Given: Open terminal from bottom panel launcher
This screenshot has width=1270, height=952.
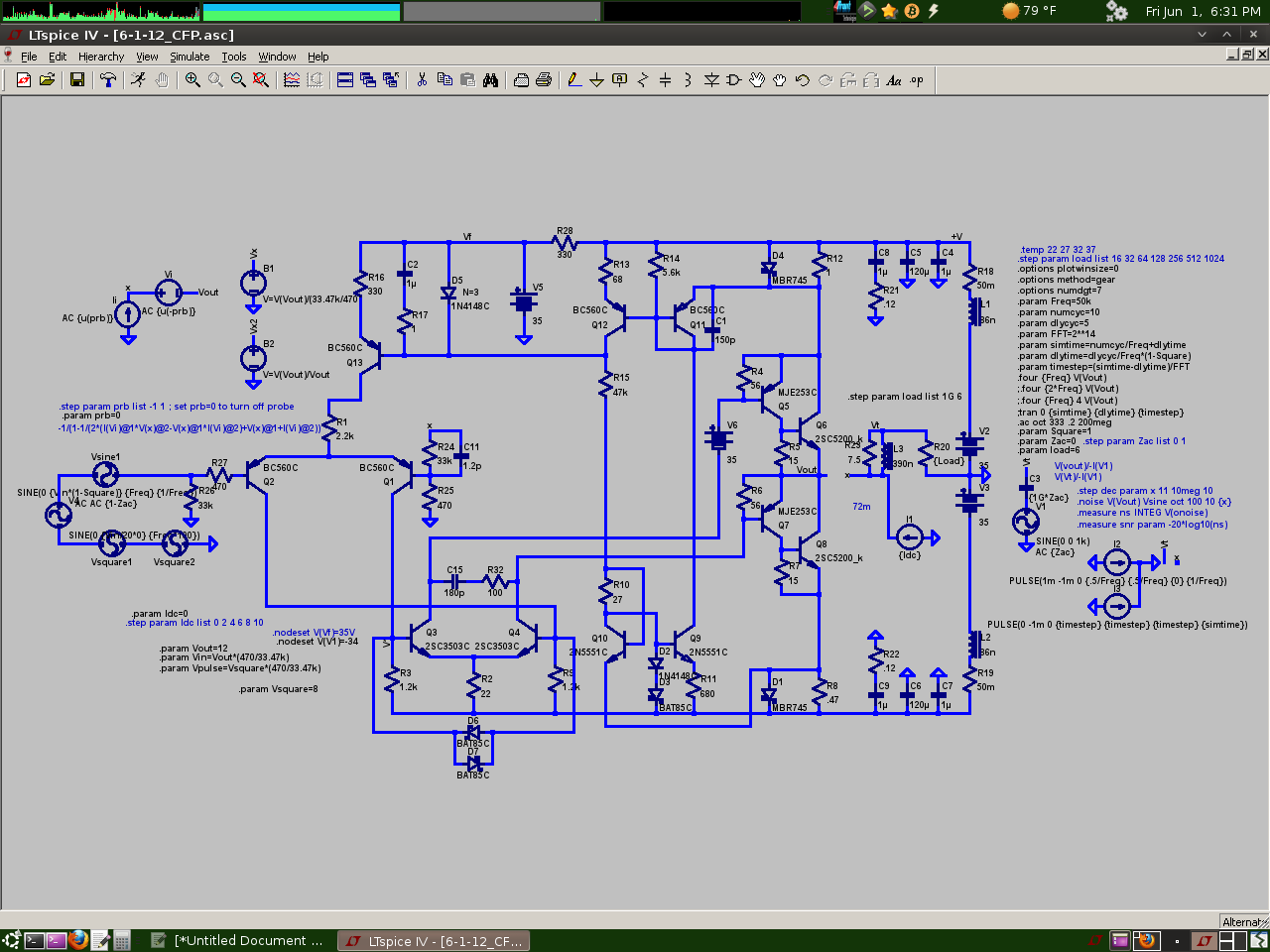Looking at the screenshot, I should point(34,940).
